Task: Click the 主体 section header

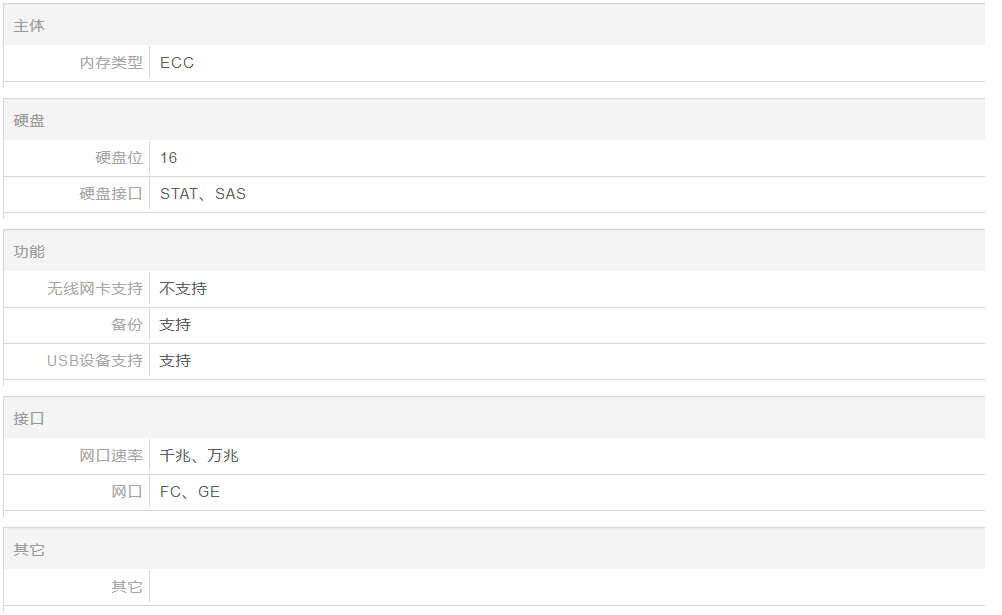Action: tap(29, 26)
